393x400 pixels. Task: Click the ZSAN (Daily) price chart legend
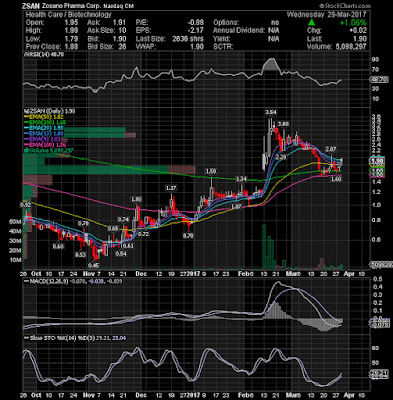49,111
